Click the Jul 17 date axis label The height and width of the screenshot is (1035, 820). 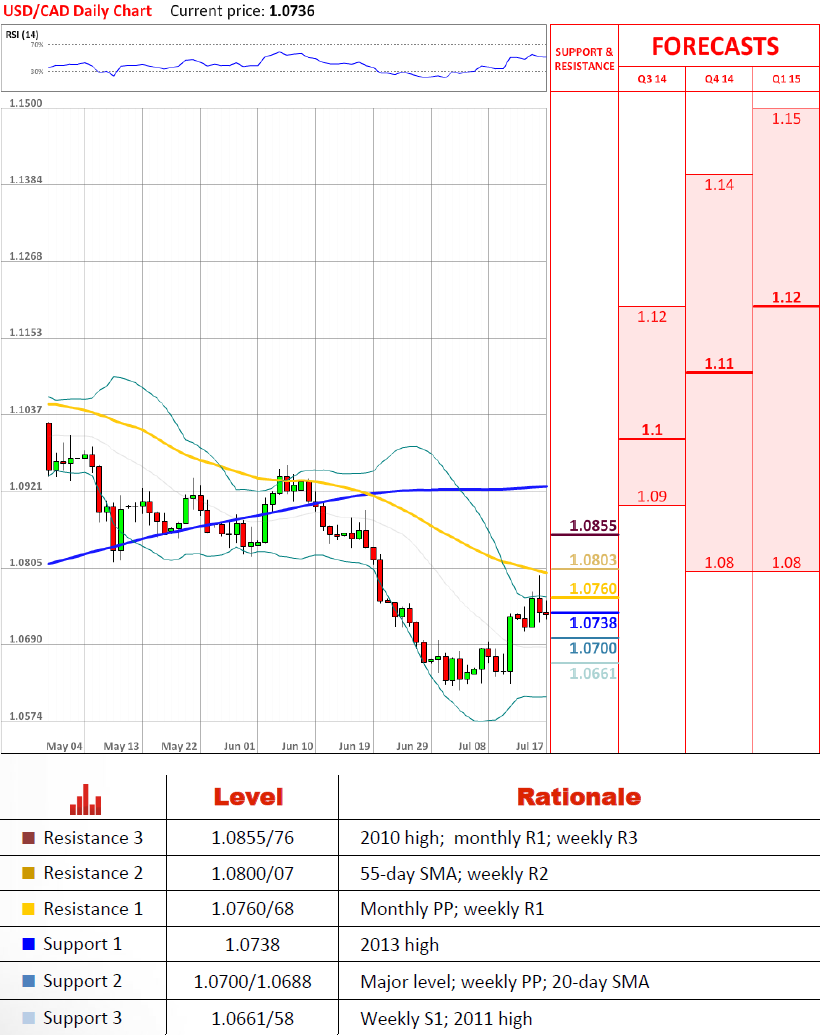(530, 747)
